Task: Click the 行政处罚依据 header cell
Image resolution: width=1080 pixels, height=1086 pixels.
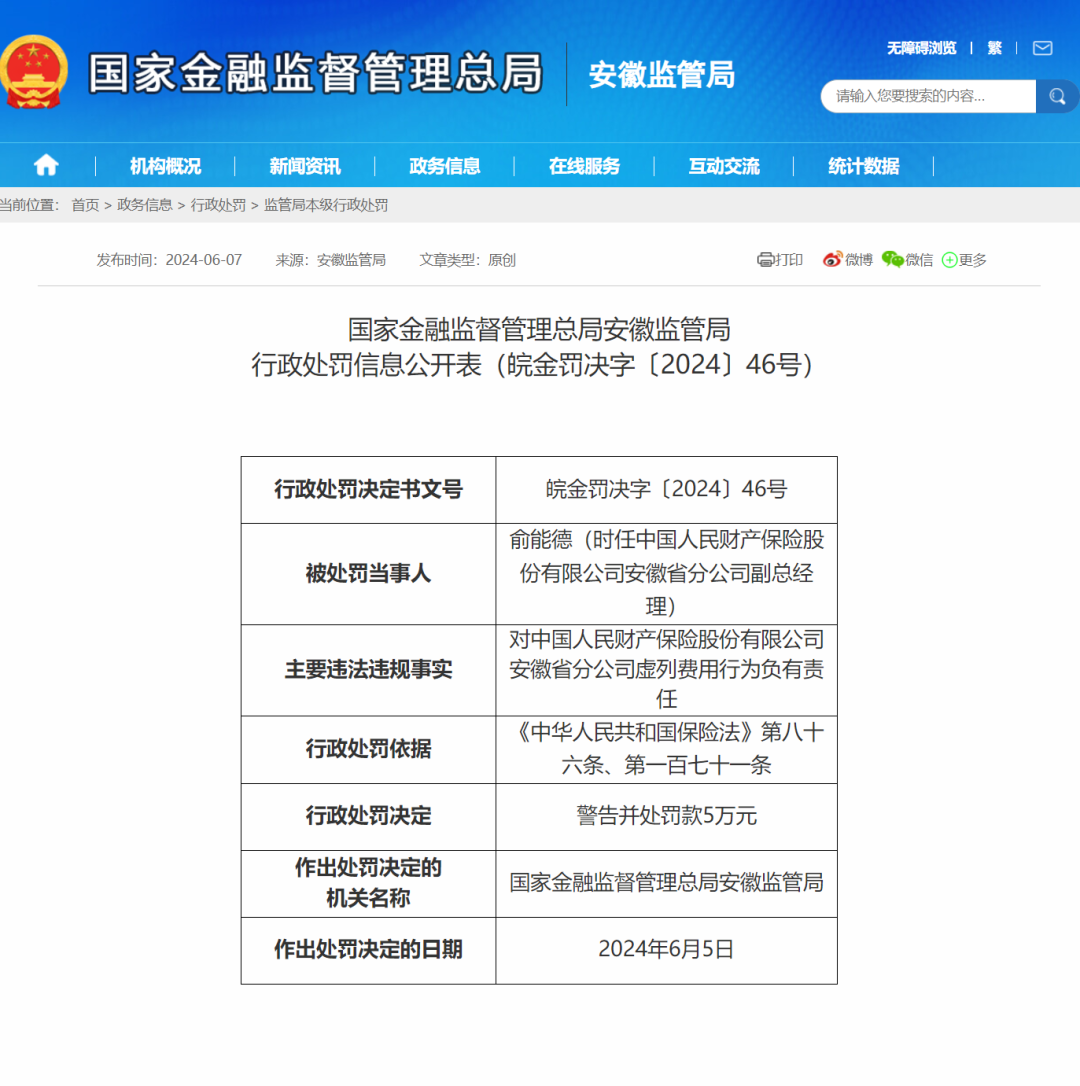Action: 369,749
